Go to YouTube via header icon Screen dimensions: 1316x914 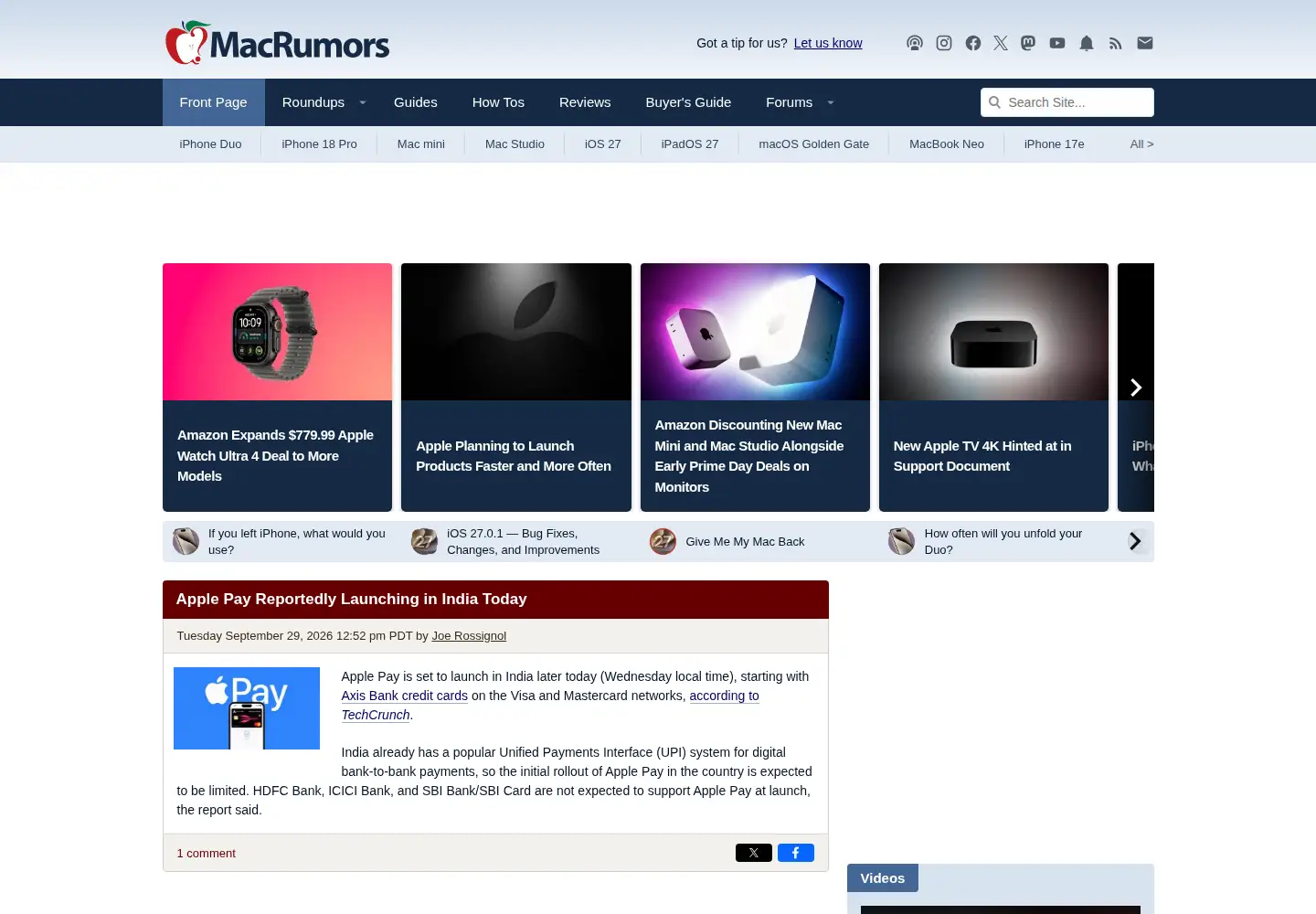click(x=1057, y=43)
